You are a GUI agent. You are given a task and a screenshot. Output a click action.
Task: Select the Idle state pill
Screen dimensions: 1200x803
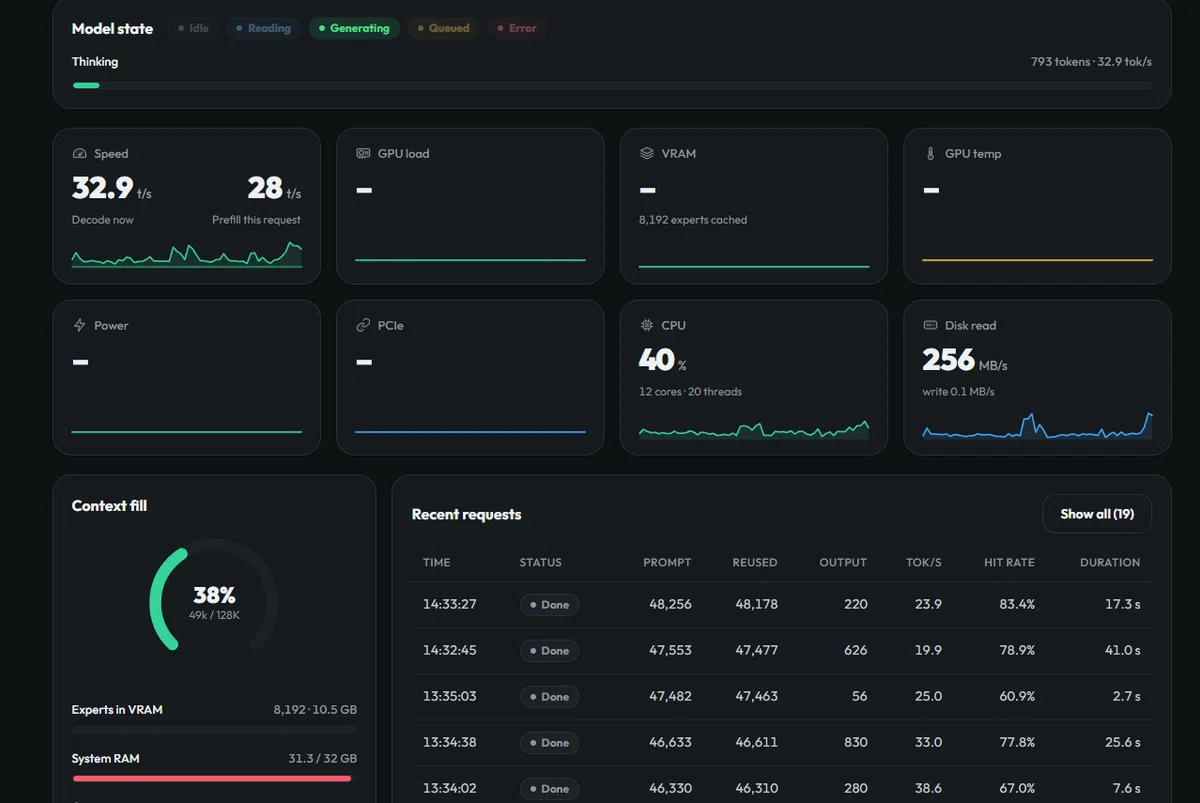194,29
